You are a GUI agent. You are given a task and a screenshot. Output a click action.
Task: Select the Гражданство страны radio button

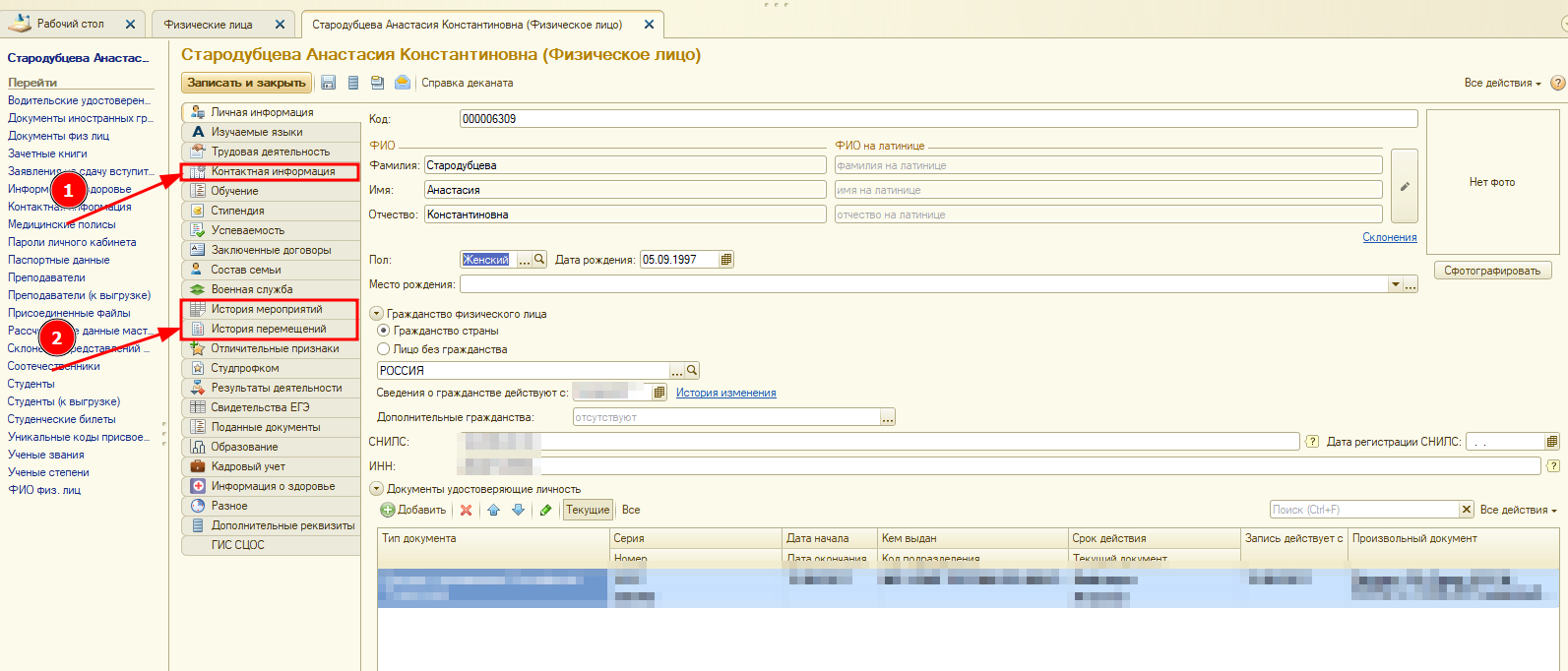click(x=384, y=331)
